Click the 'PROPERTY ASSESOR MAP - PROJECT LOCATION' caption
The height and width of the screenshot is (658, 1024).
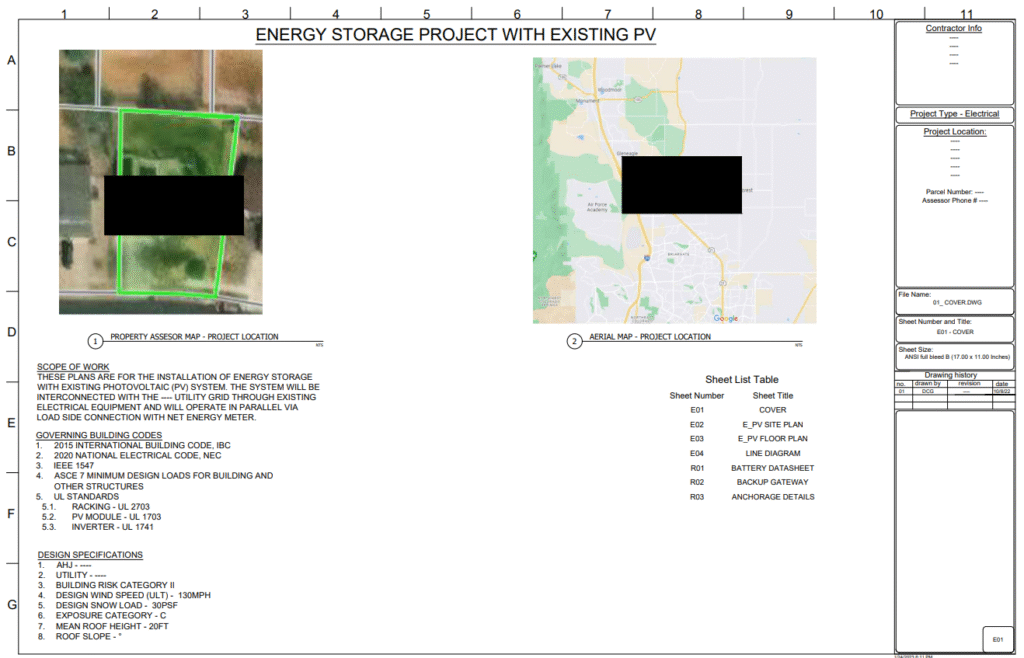(194, 337)
